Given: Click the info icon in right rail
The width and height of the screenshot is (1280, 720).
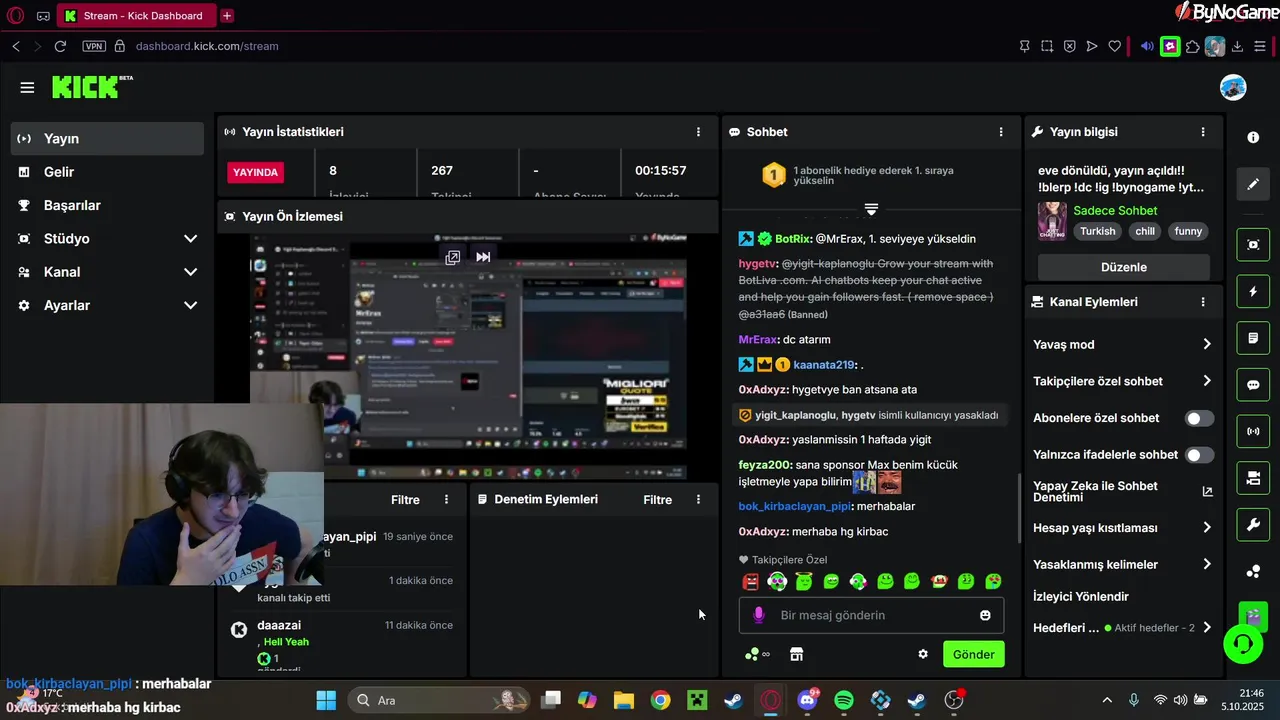Looking at the screenshot, I should 1253,137.
